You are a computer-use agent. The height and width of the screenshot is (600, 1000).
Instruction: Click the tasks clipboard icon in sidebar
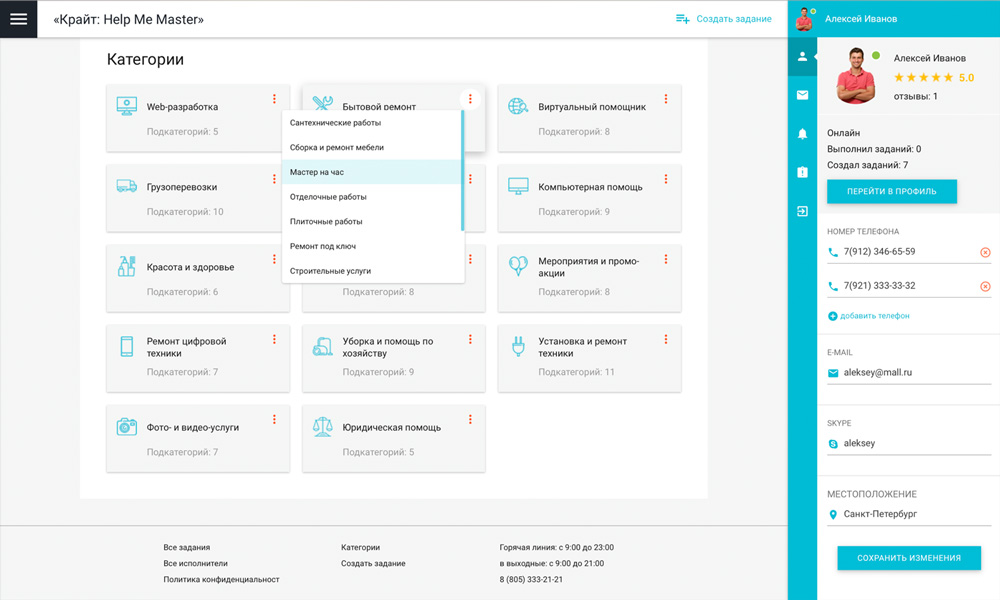pos(802,172)
